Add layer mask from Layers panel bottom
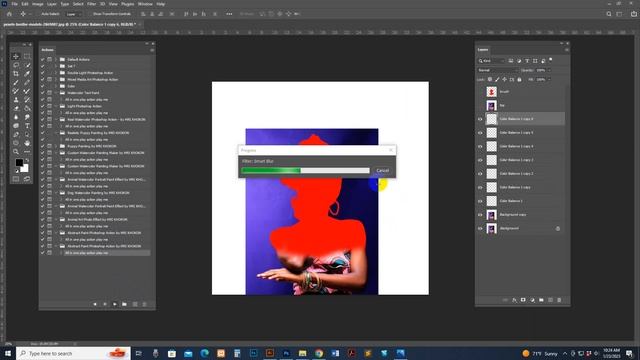Image resolution: width=640 pixels, height=360 pixels. [x=523, y=300]
